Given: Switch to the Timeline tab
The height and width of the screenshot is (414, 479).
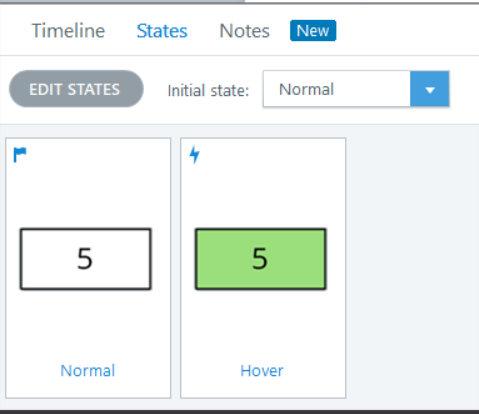Looking at the screenshot, I should point(68,31).
